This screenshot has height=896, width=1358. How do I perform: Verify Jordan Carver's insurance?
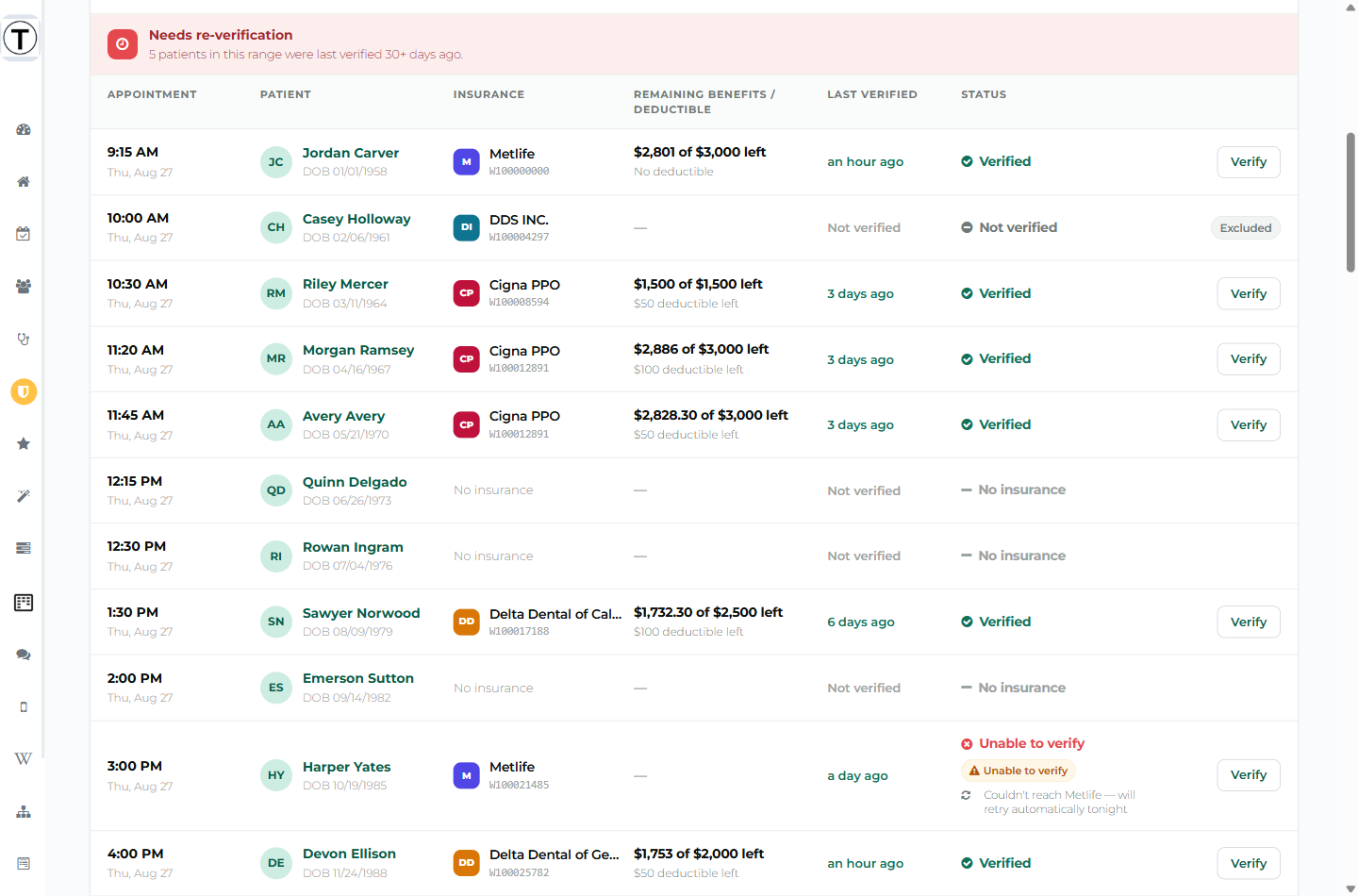pyautogui.click(x=1249, y=162)
